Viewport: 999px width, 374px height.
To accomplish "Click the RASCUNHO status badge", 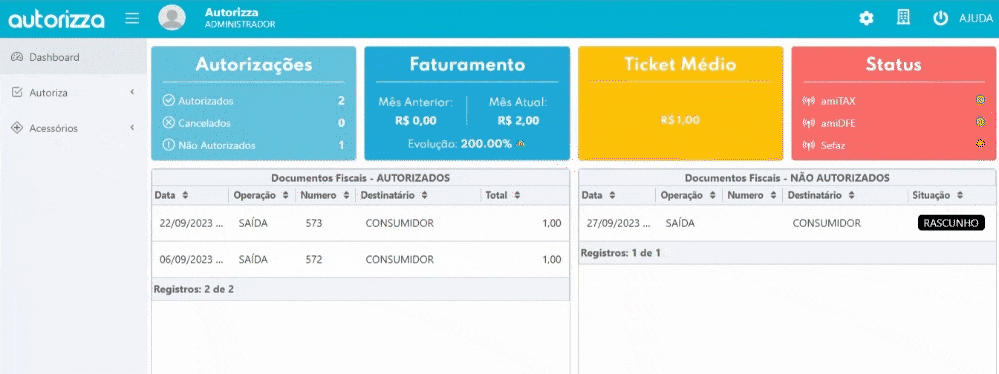I will (951, 223).
